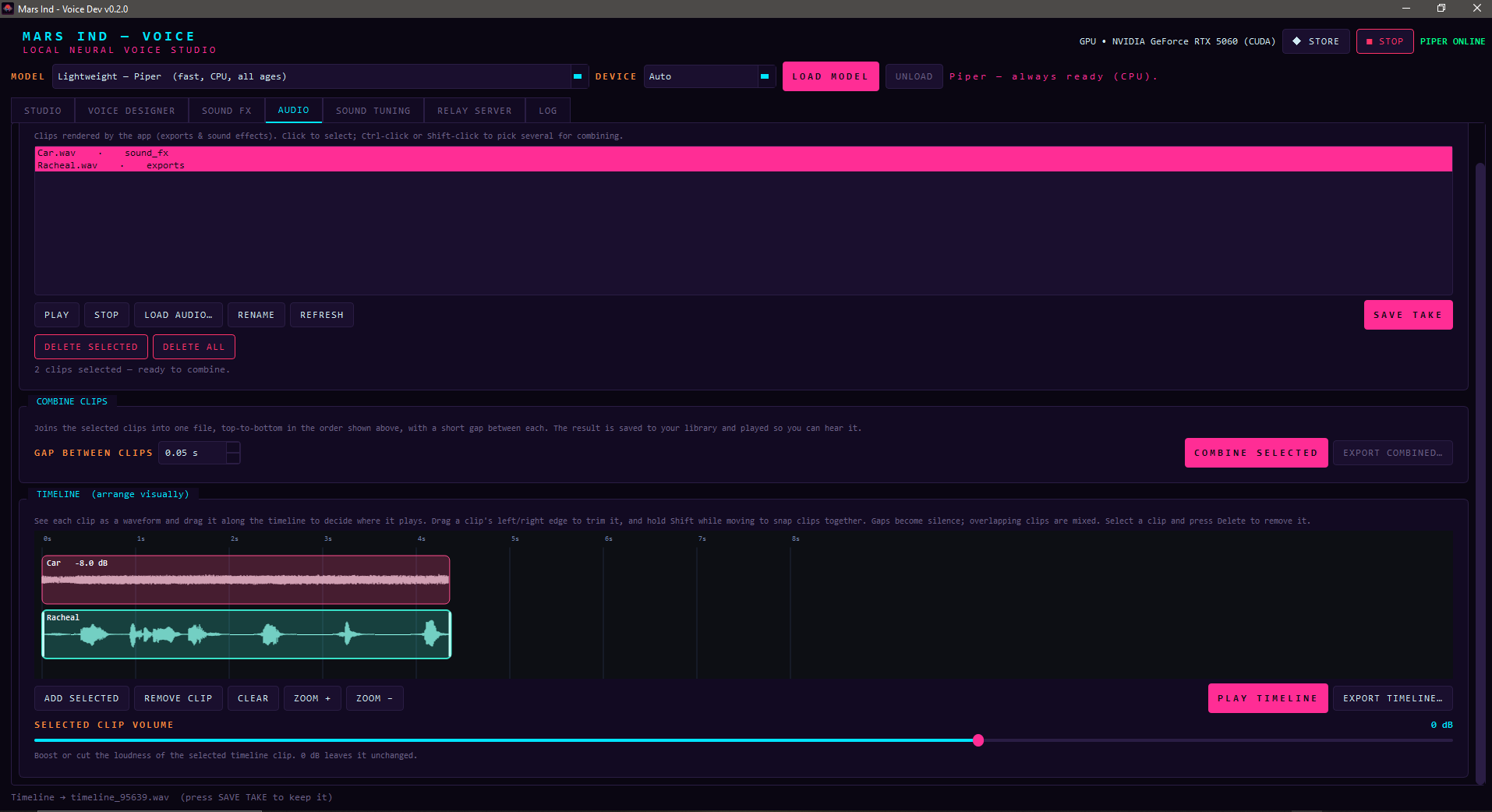Open the STORE button
Viewport: 1492px width, 812px height.
1316,41
